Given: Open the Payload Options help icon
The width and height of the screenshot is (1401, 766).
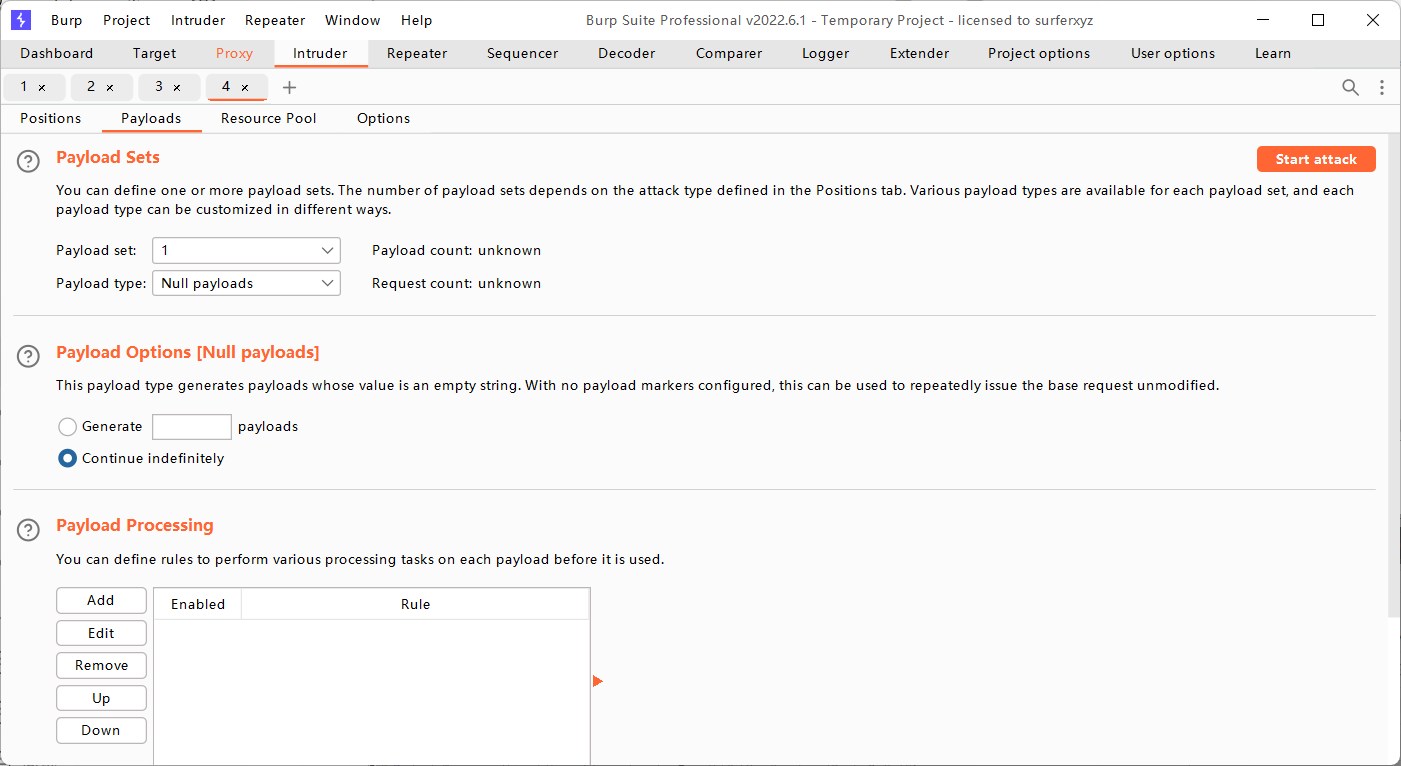Looking at the screenshot, I should coord(29,356).
